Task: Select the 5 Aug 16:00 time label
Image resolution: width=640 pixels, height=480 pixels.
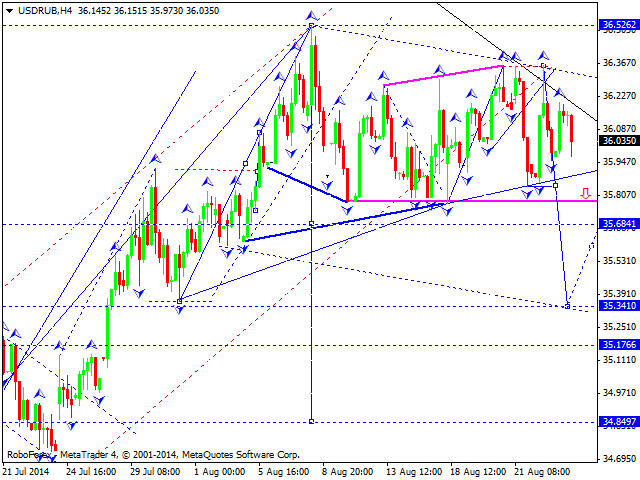Action: 283,472
